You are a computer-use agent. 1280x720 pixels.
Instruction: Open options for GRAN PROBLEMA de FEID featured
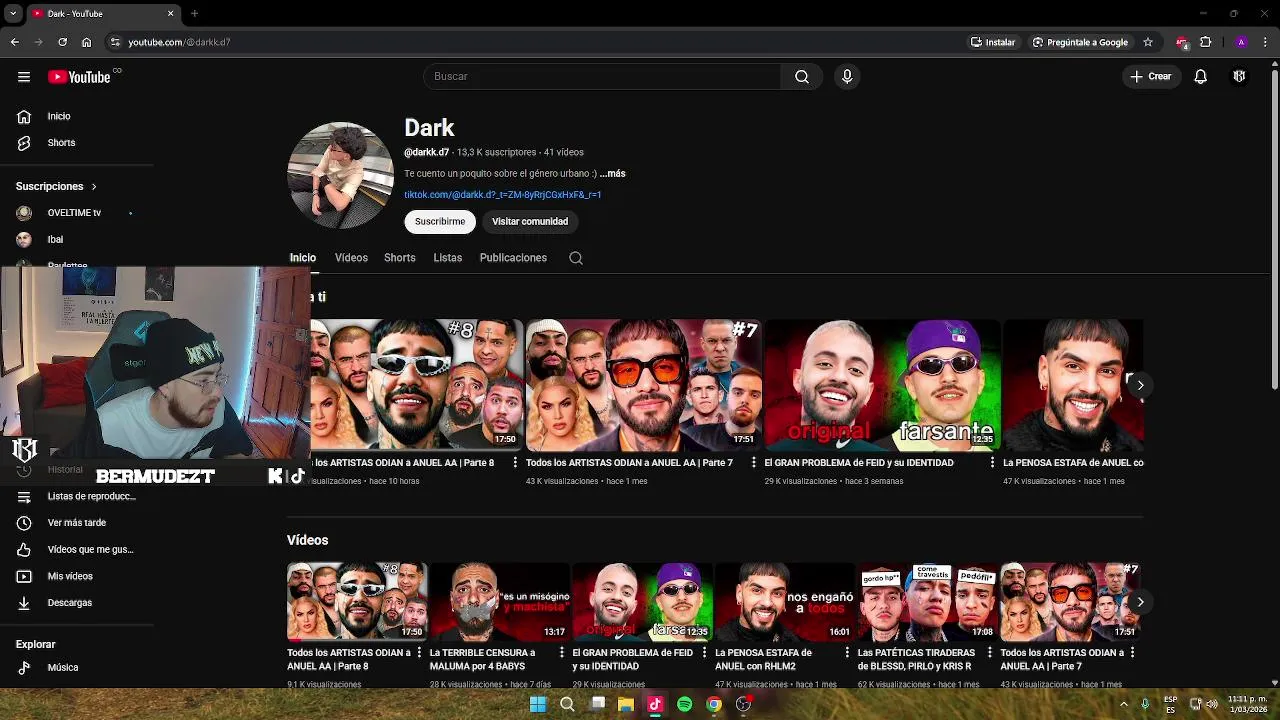click(x=993, y=463)
